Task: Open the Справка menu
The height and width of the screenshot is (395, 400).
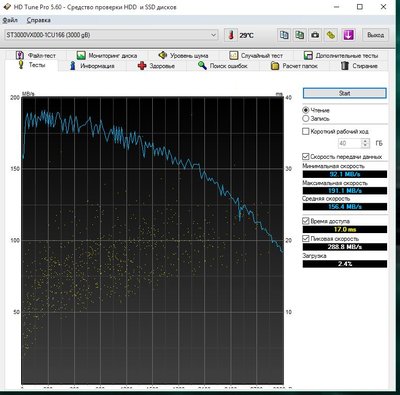Action: click(39, 20)
